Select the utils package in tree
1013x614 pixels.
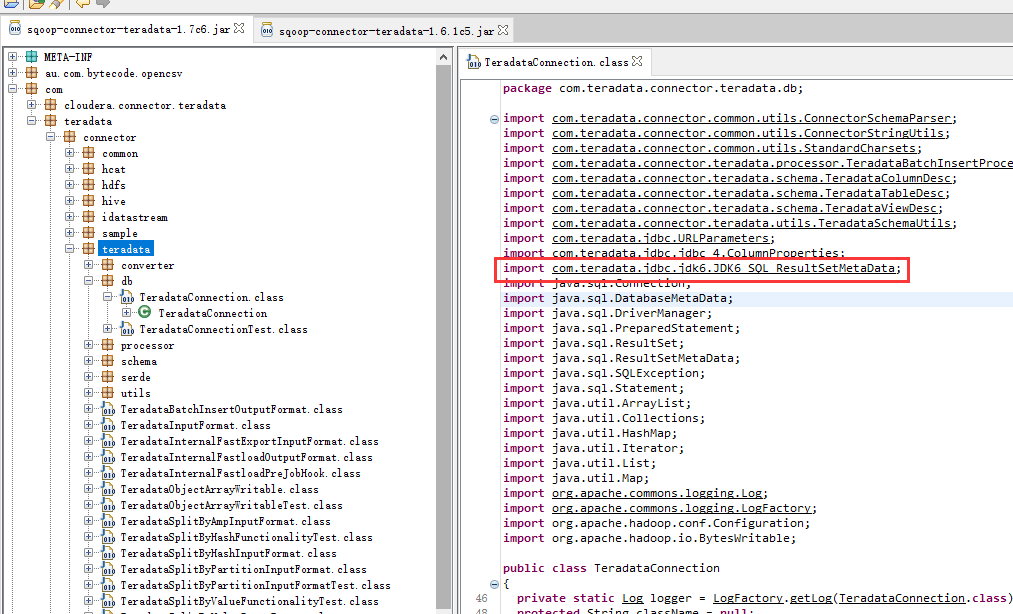(x=136, y=393)
